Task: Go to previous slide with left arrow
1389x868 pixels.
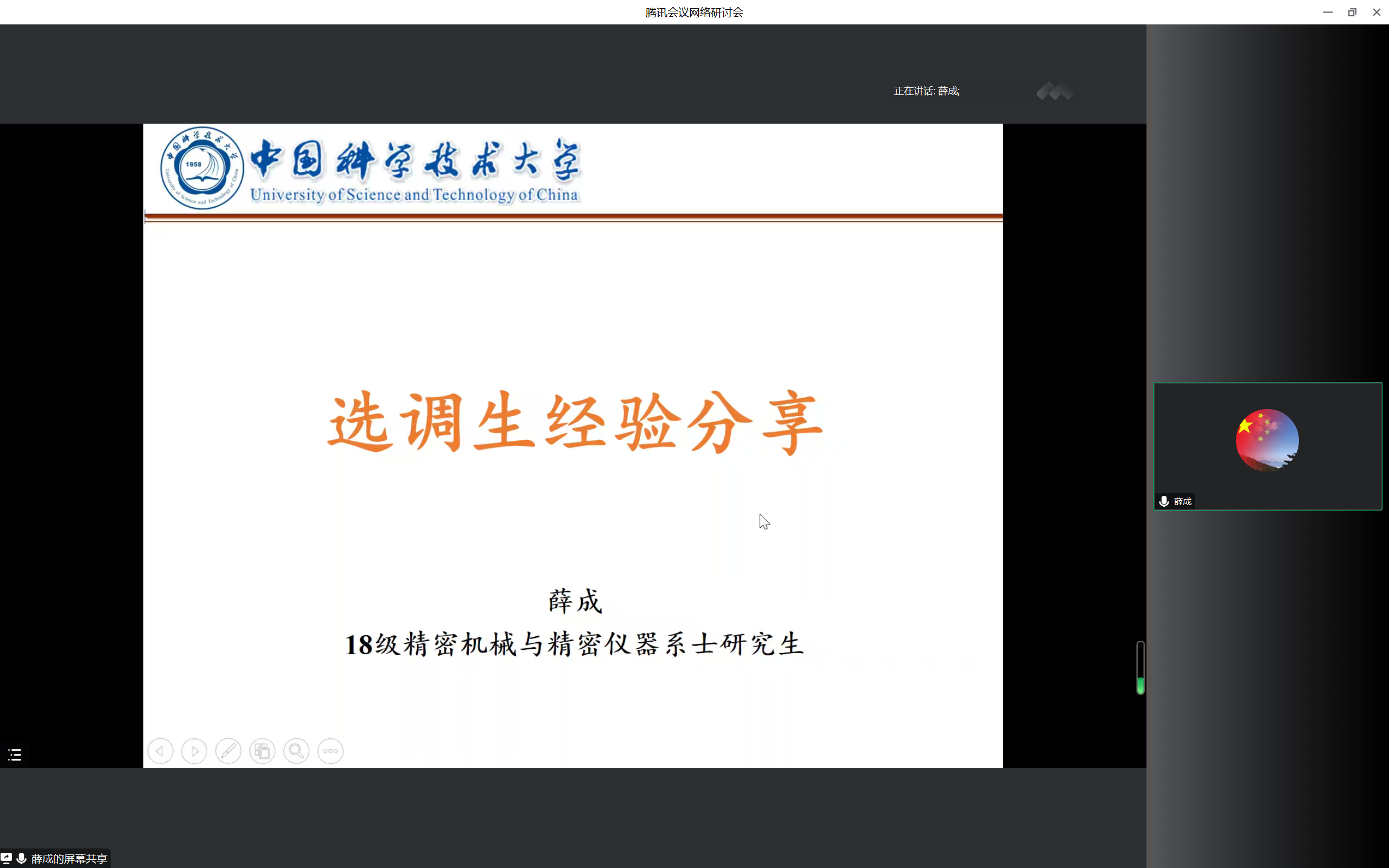Action: (x=160, y=751)
